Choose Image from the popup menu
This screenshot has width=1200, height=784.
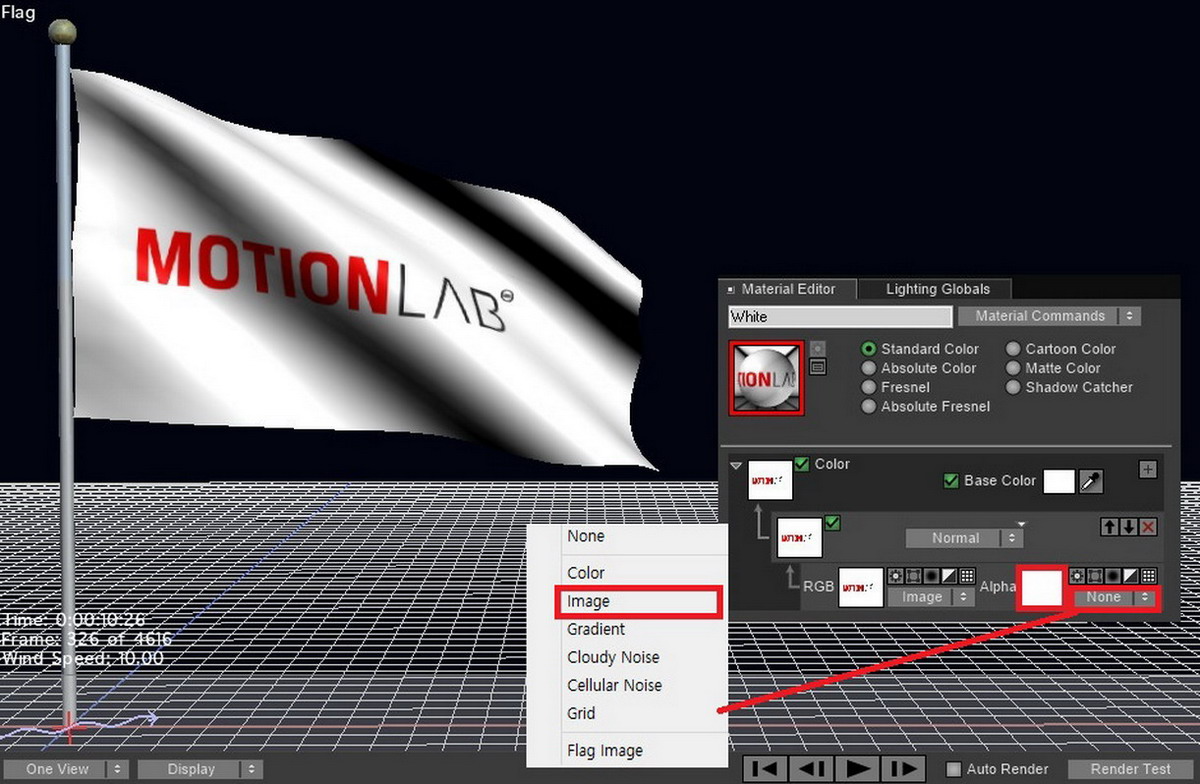(x=637, y=602)
